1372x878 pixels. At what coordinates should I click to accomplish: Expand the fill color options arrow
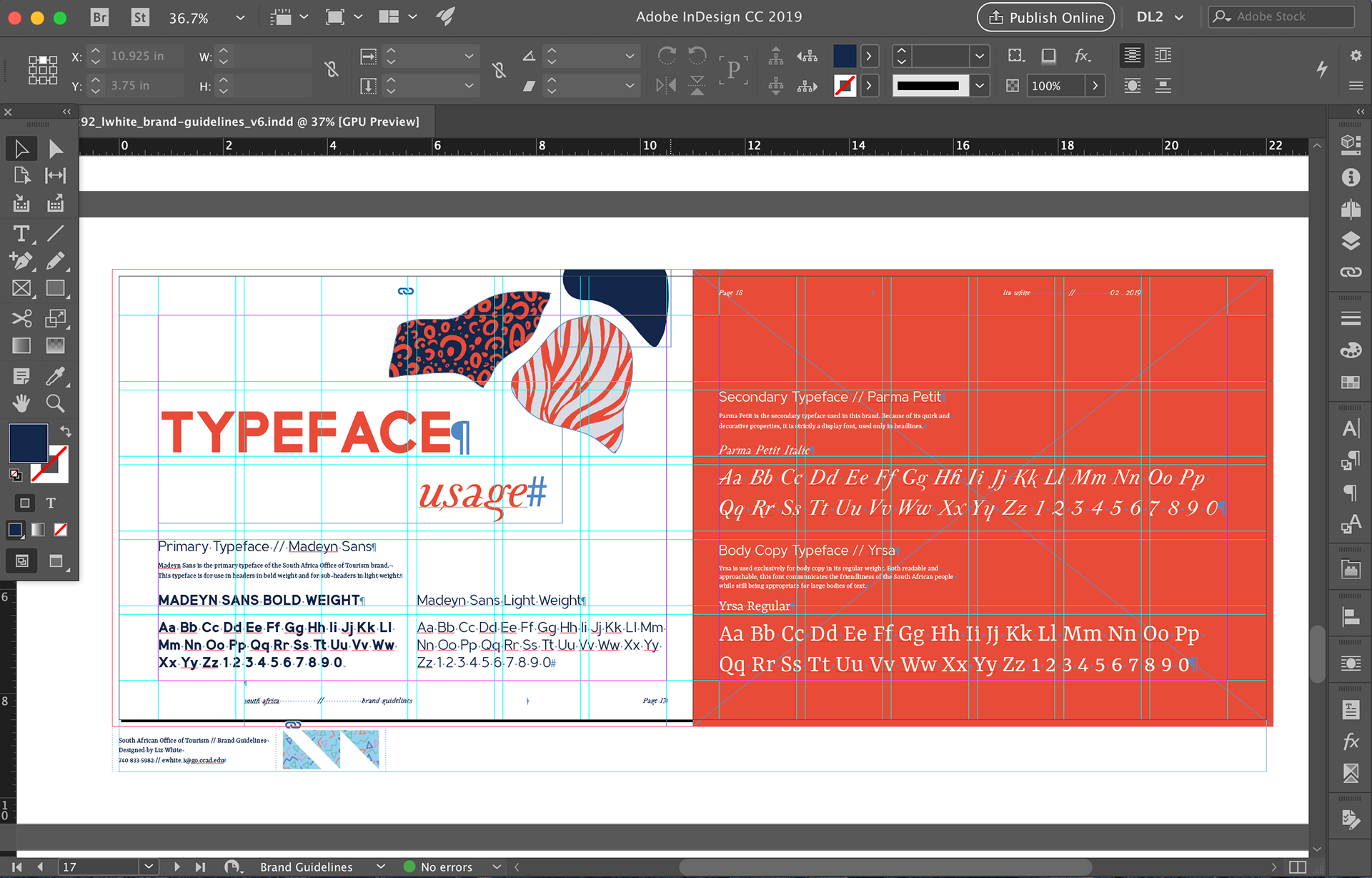pos(869,56)
